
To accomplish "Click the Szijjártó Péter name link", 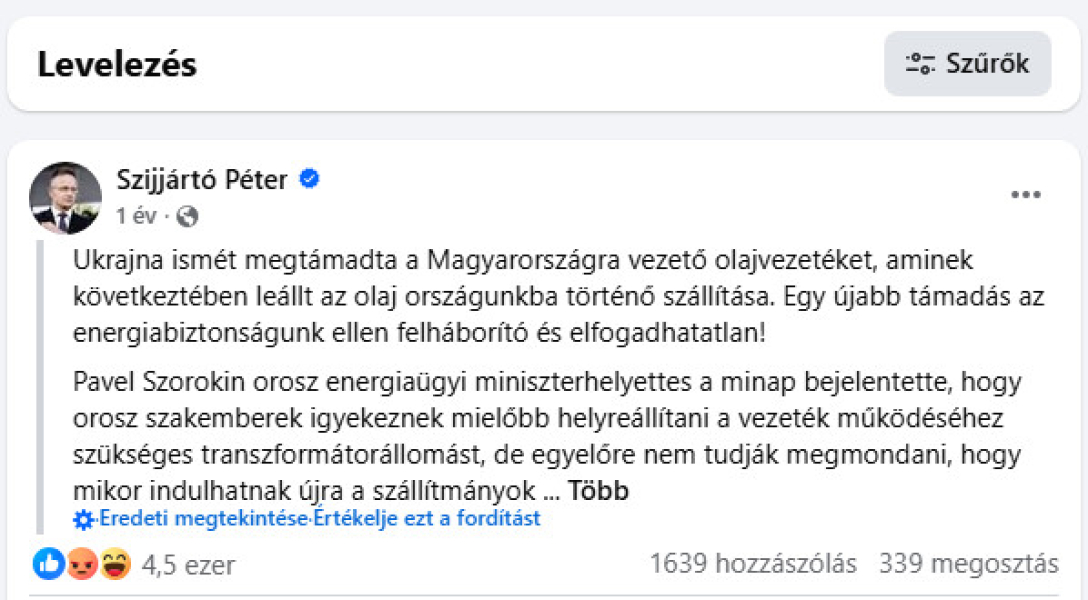I will 202,180.
